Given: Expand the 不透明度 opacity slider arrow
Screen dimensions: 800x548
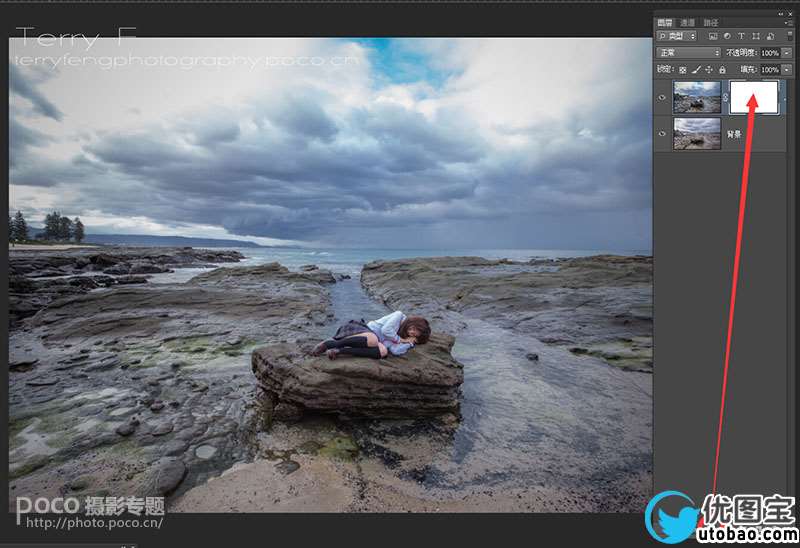Looking at the screenshot, I should (x=787, y=53).
